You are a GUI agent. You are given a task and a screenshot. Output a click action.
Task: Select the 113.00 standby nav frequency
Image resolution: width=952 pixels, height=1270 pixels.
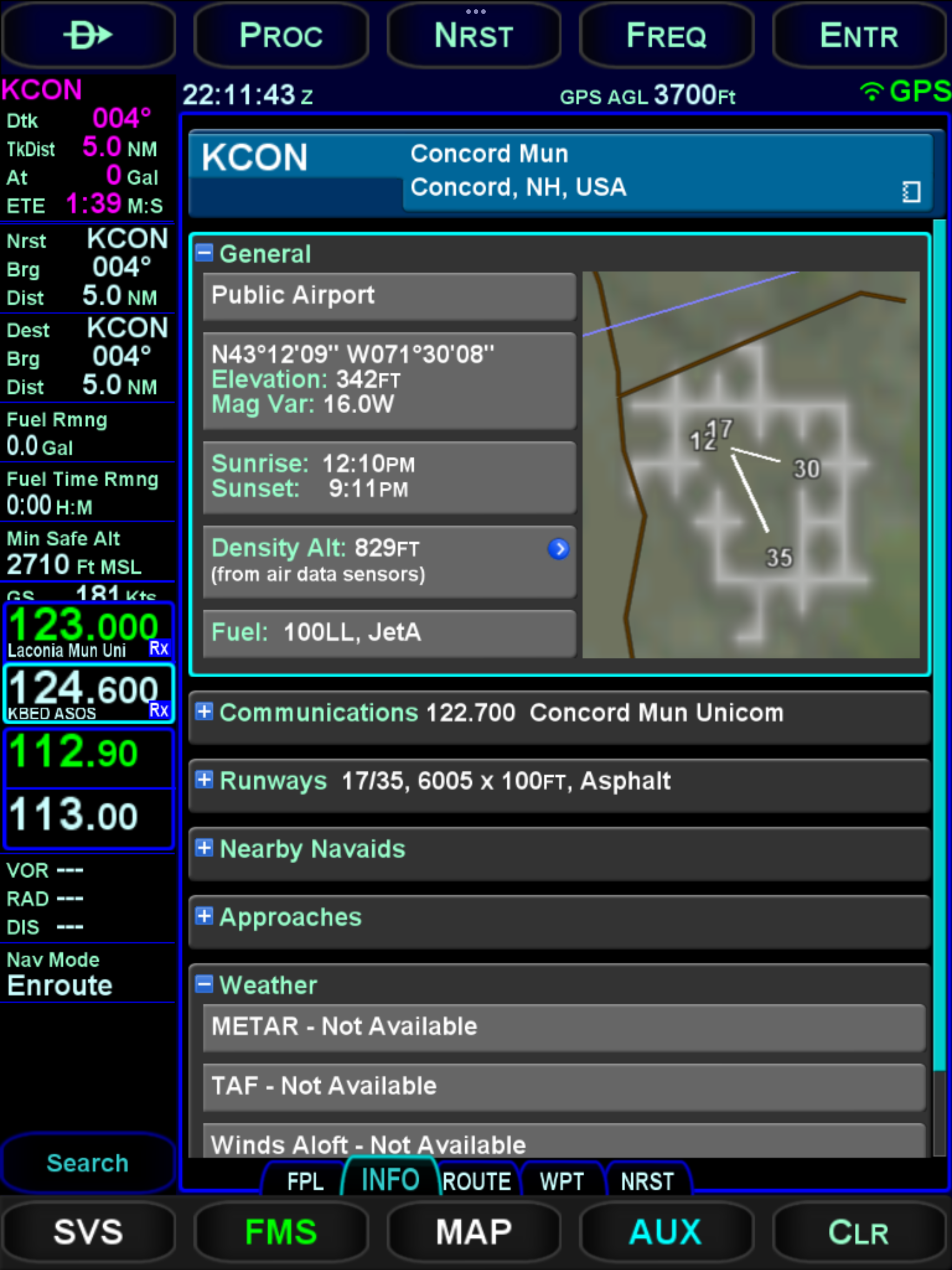[x=88, y=818]
